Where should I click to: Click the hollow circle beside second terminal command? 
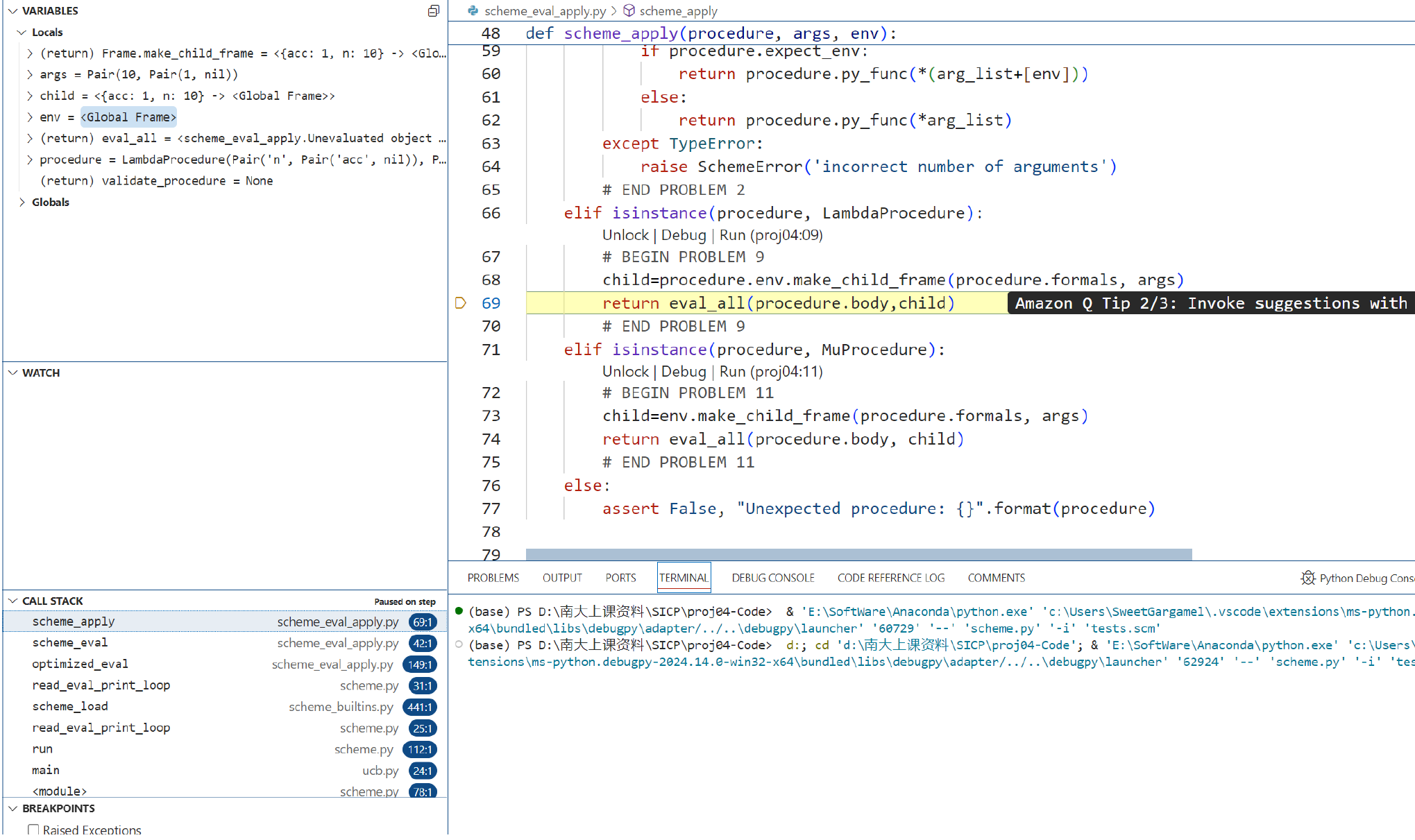coord(459,644)
